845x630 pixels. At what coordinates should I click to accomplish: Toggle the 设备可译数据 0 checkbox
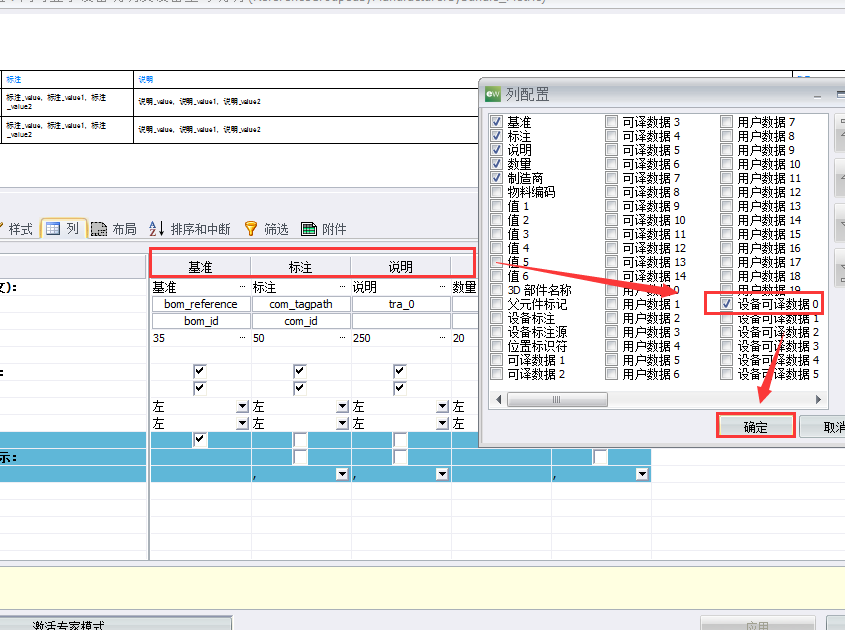(726, 304)
